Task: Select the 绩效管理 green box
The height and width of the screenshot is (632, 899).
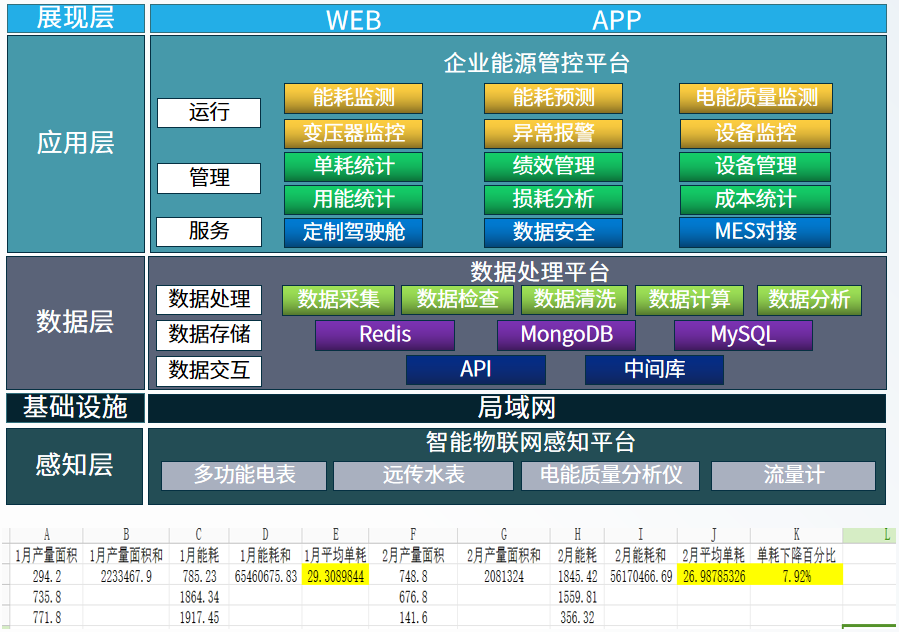Action: point(553,166)
